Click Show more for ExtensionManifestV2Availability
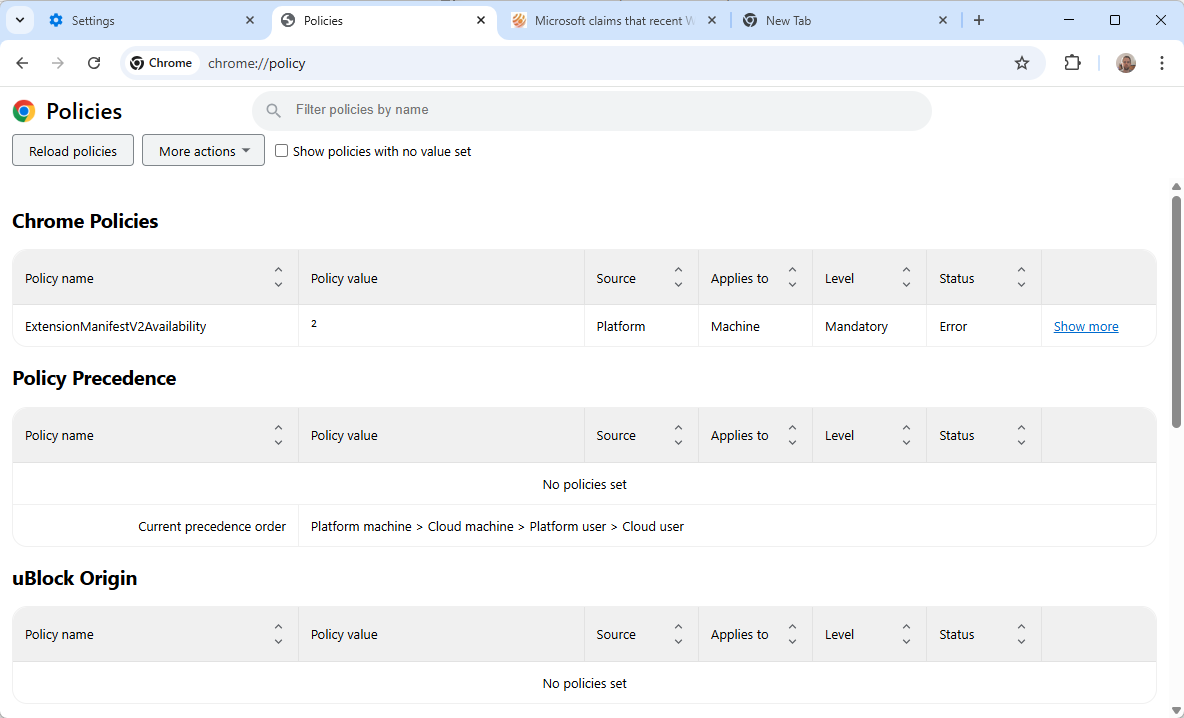Screen dimensions: 1184x718 coord(1086,326)
